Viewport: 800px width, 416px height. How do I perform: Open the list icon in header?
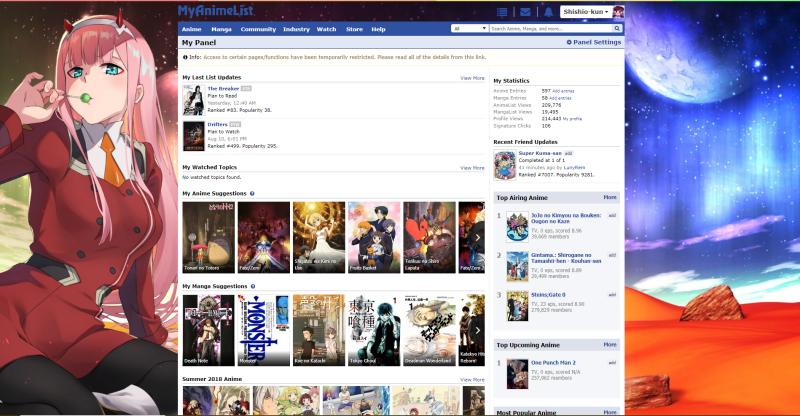[x=502, y=11]
